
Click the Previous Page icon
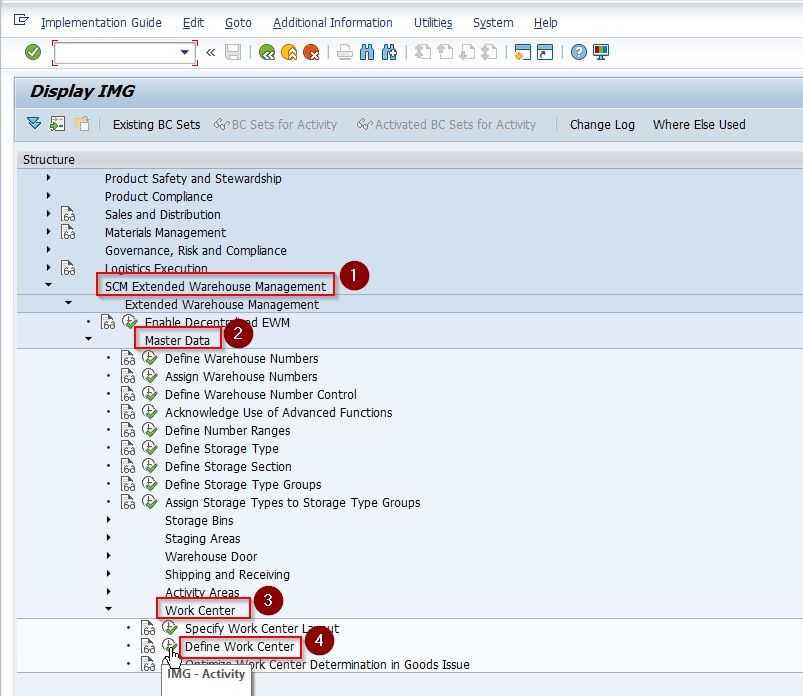445,52
